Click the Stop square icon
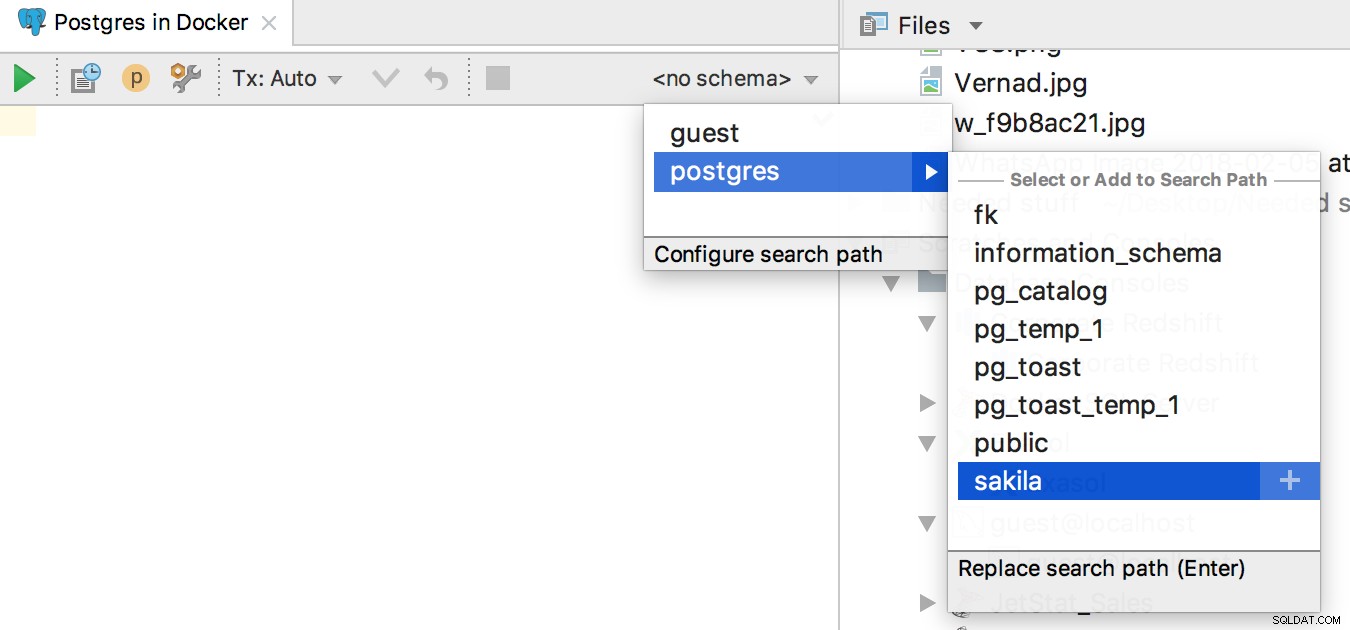This screenshot has width=1350, height=630. 498,78
